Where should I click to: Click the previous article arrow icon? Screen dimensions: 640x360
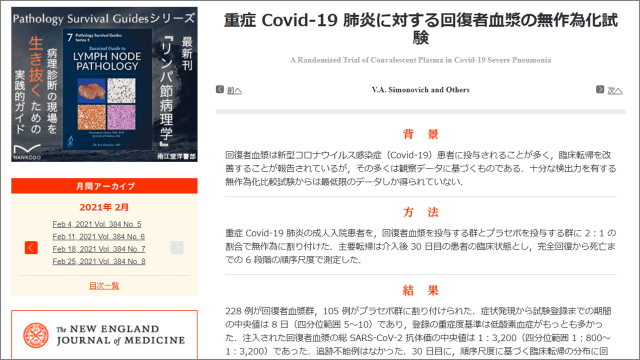coord(220,89)
